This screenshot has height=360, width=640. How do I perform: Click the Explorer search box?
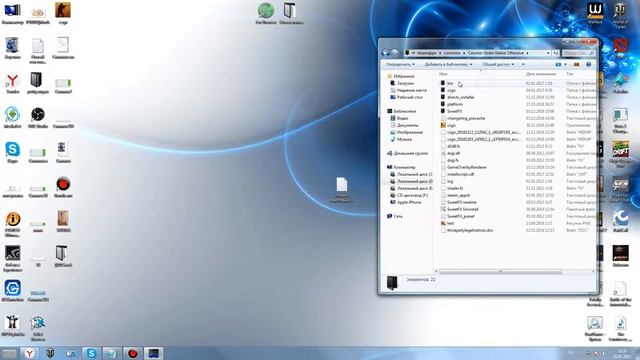[x=578, y=53]
